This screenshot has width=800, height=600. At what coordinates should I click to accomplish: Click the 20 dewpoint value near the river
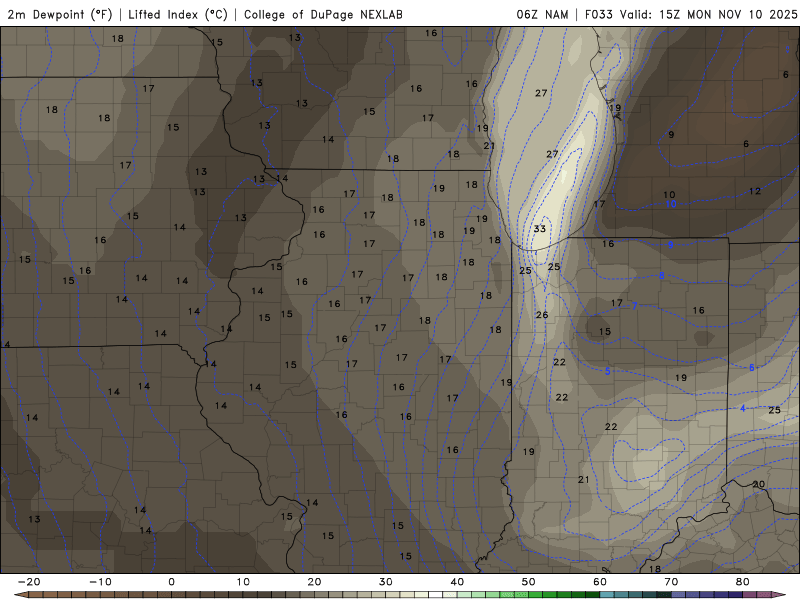click(759, 484)
